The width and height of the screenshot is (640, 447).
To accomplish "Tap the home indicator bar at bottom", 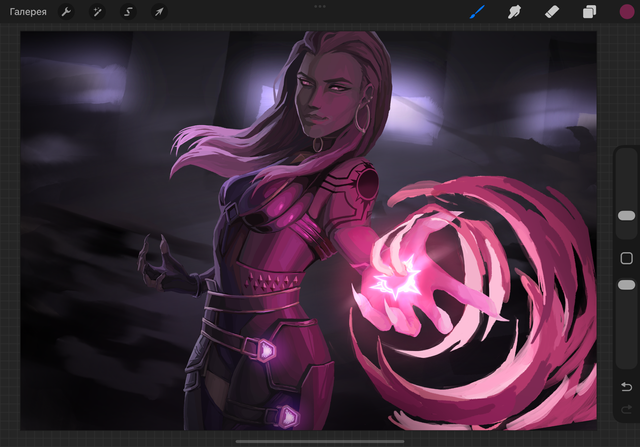I will point(320,440).
